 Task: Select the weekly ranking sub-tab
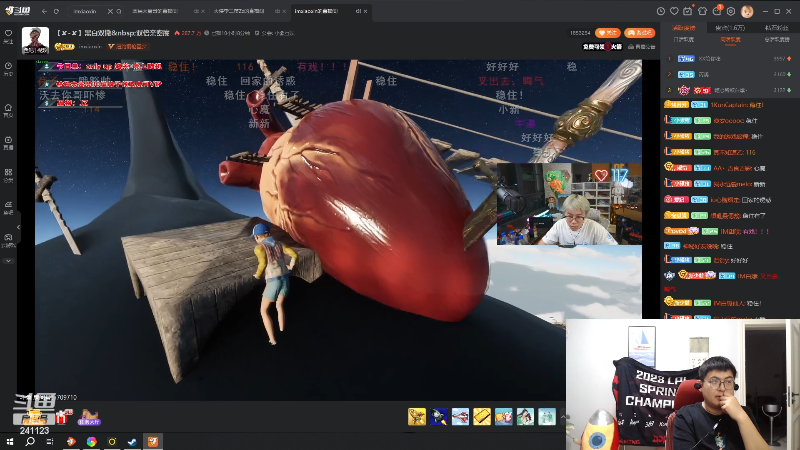click(730, 39)
